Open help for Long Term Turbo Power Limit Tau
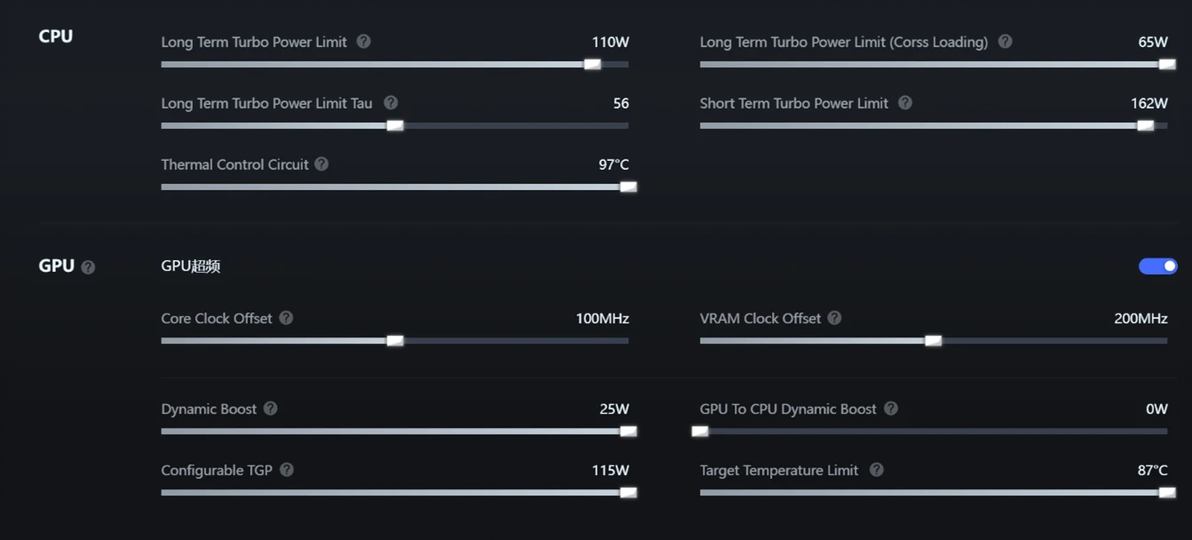The image size is (1192, 540). (391, 103)
